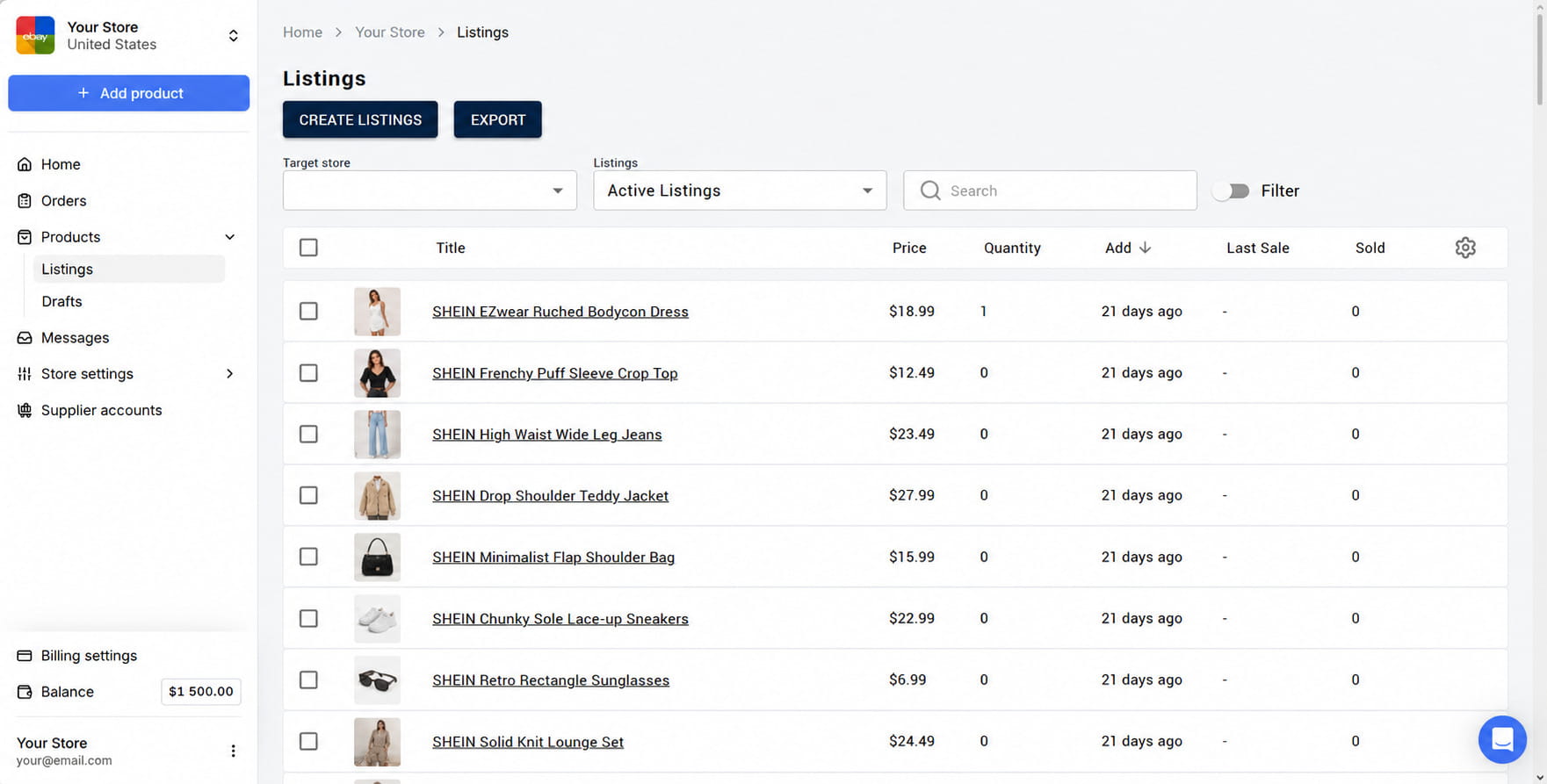Open the Active Listings dropdown
1547x784 pixels.
pos(740,191)
